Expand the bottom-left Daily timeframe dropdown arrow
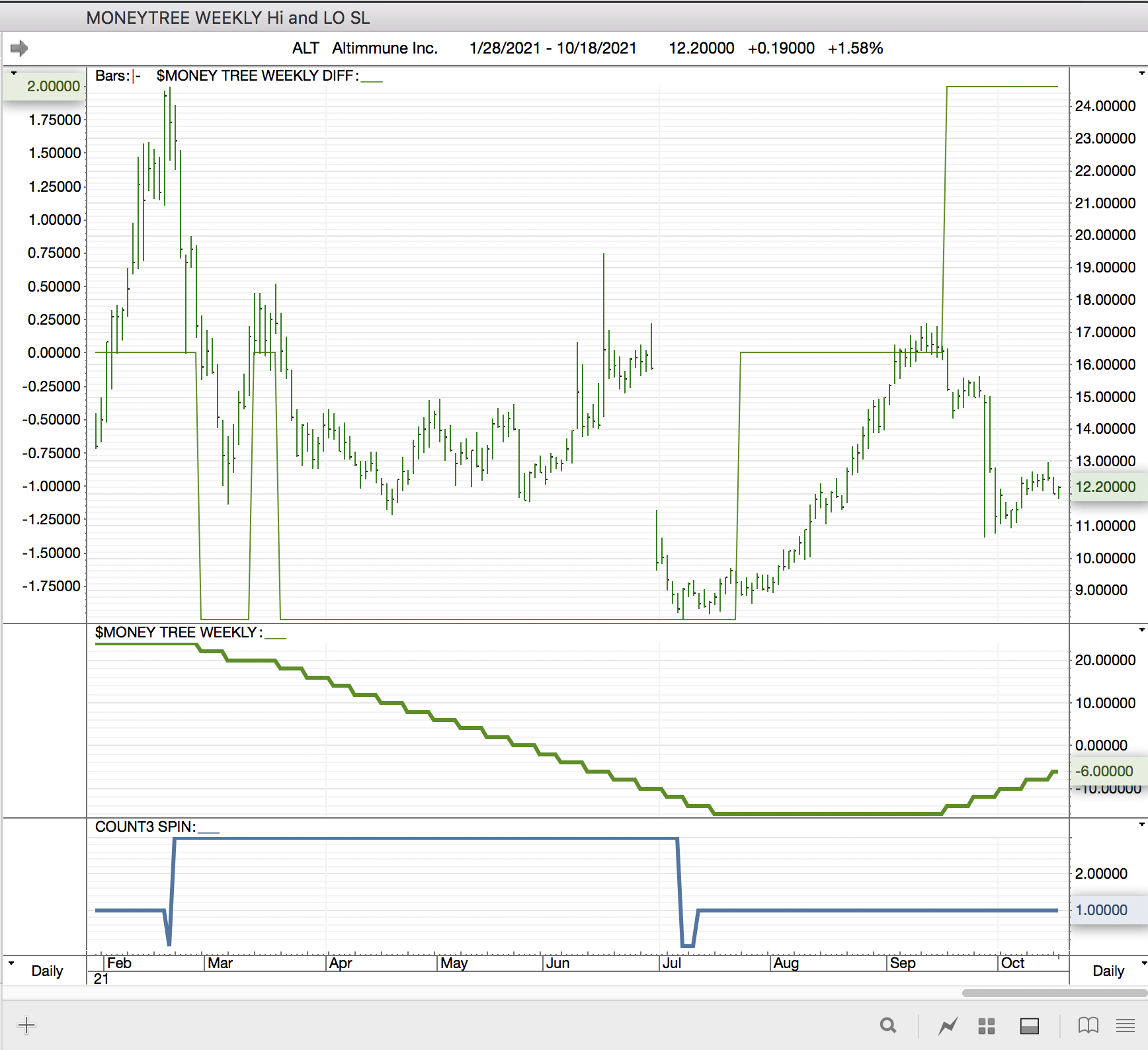This screenshot has width=1148, height=1050. click(11, 963)
